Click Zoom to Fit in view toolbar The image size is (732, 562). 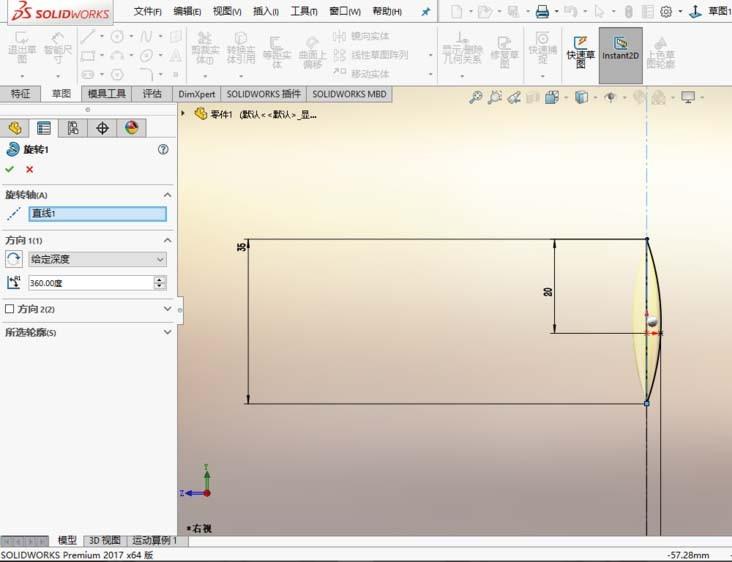coord(476,97)
